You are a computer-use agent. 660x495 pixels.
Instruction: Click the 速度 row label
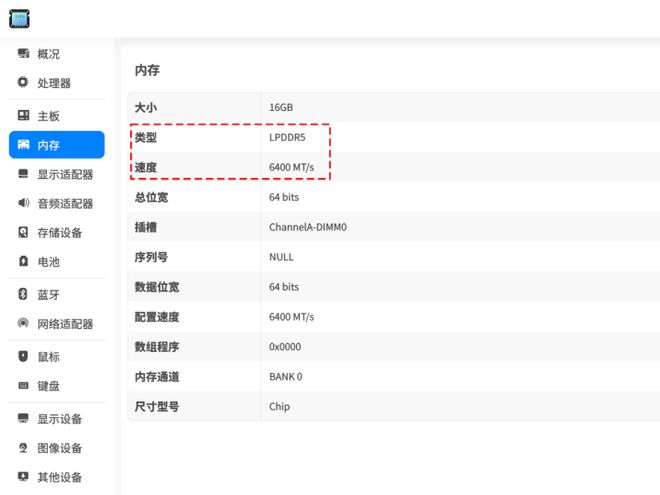(145, 167)
